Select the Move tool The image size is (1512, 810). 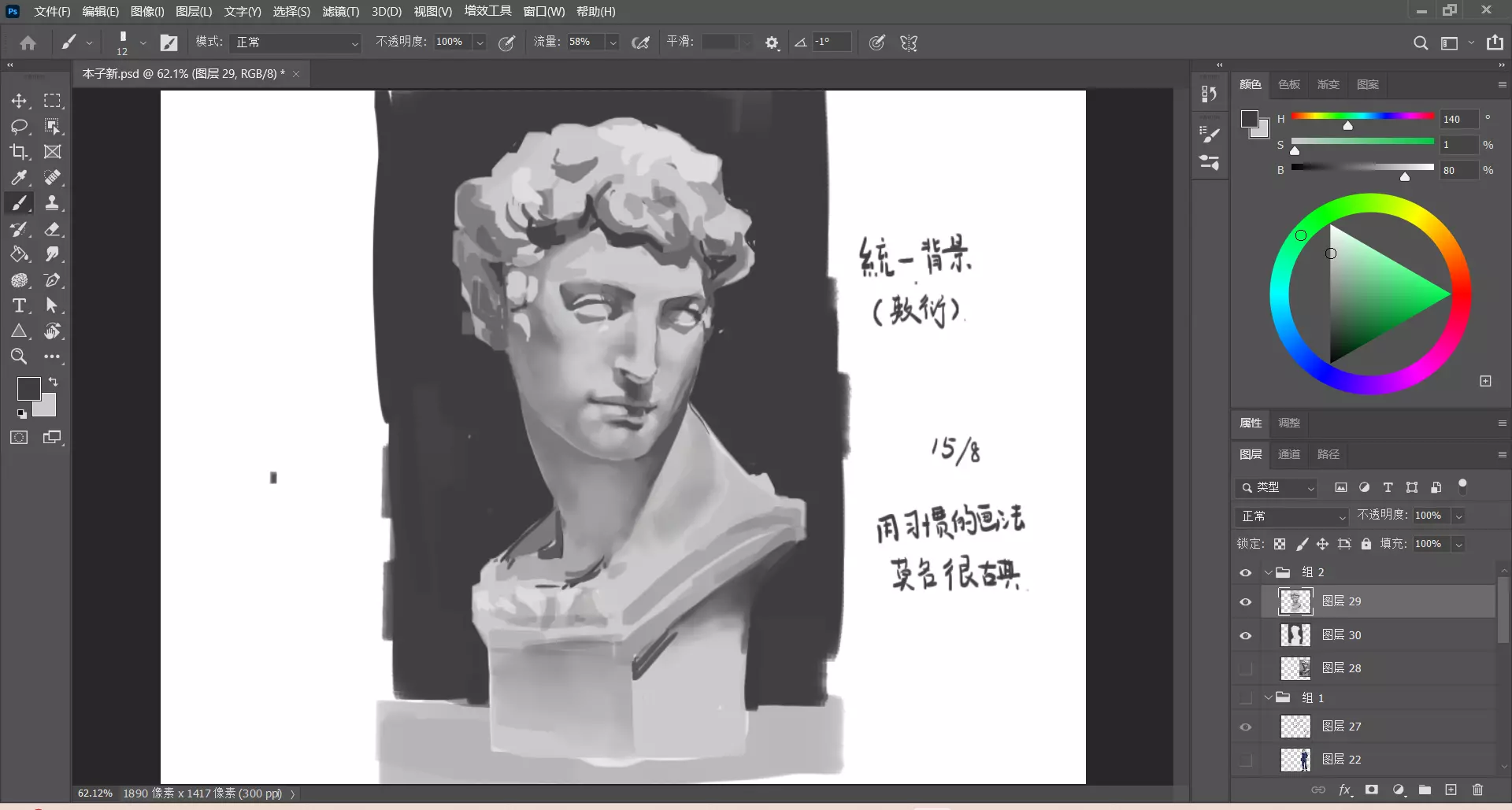[x=19, y=101]
